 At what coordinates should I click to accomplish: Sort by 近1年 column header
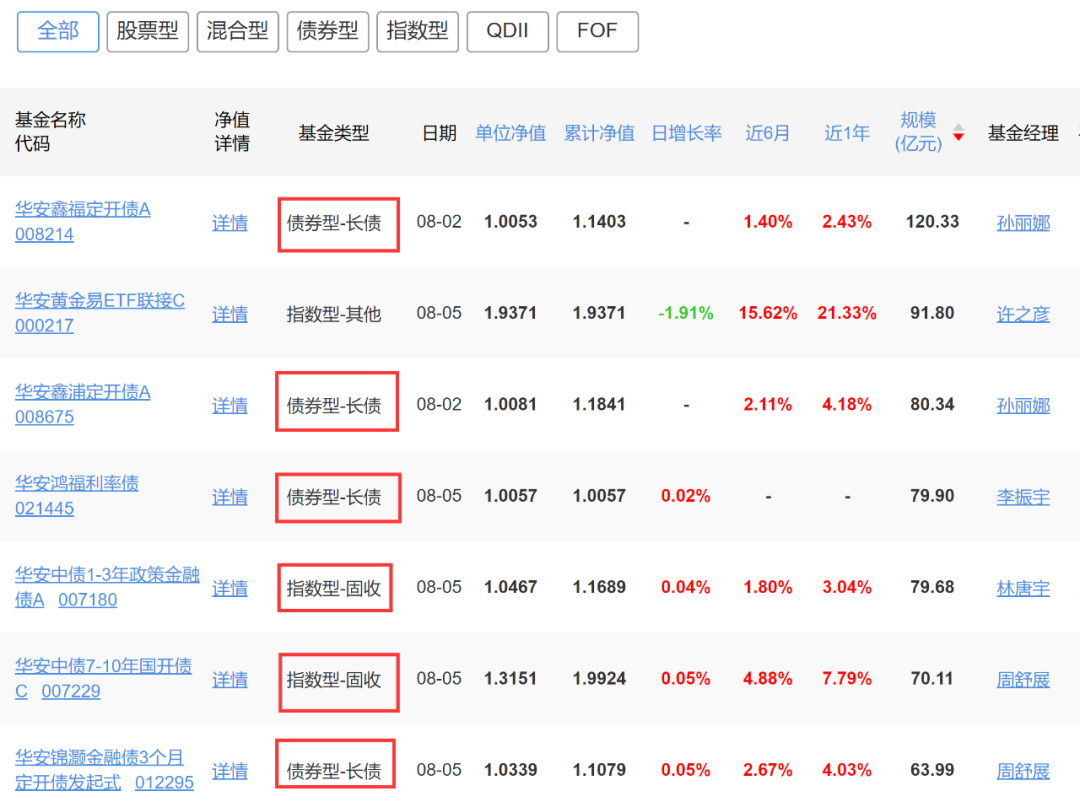point(847,133)
